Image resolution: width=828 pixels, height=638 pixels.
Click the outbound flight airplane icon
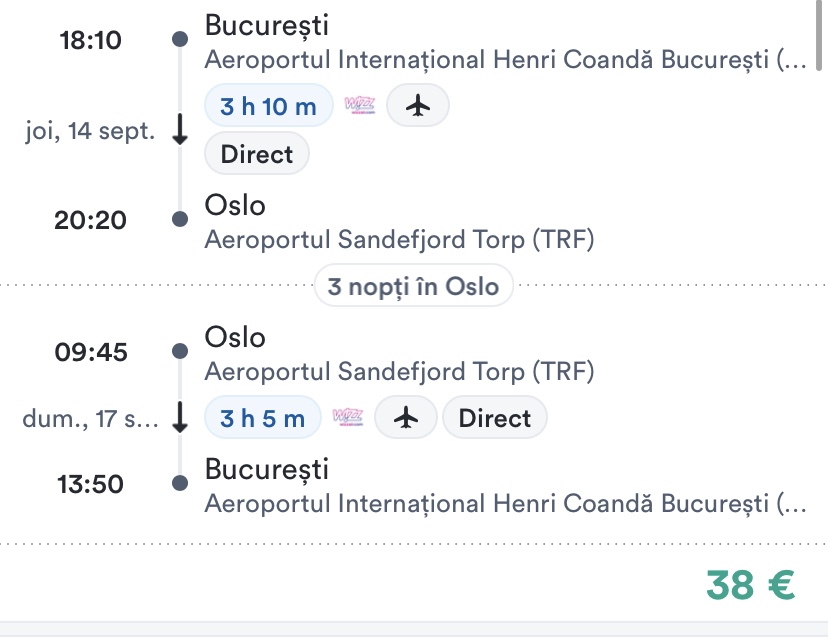tap(418, 105)
